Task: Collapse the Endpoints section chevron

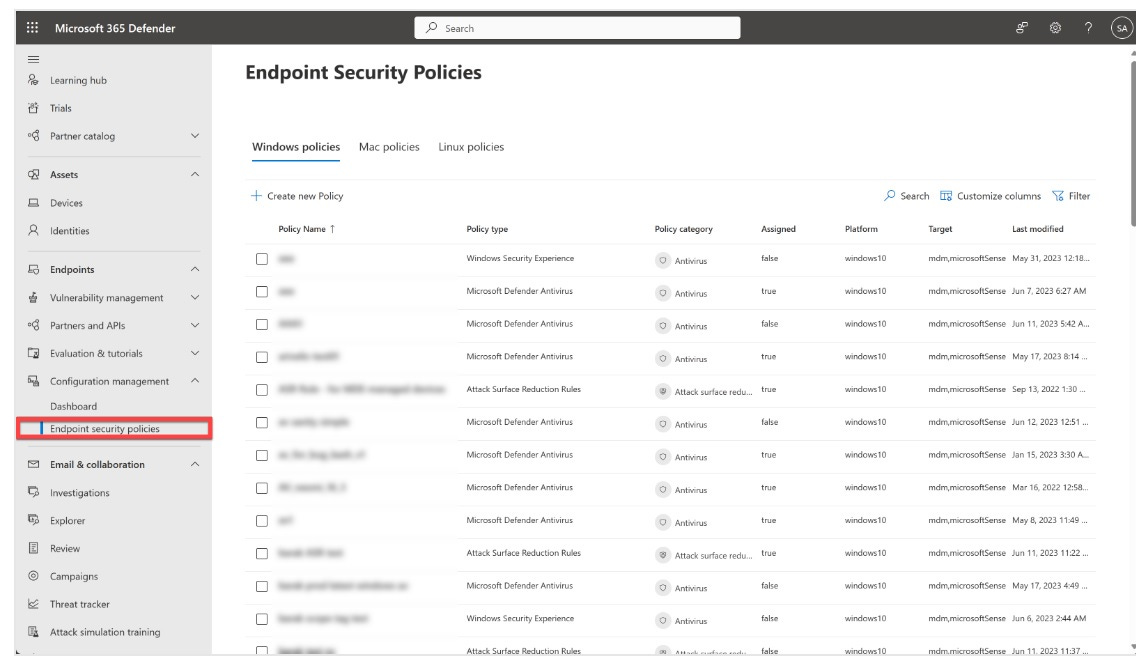Action: point(195,270)
